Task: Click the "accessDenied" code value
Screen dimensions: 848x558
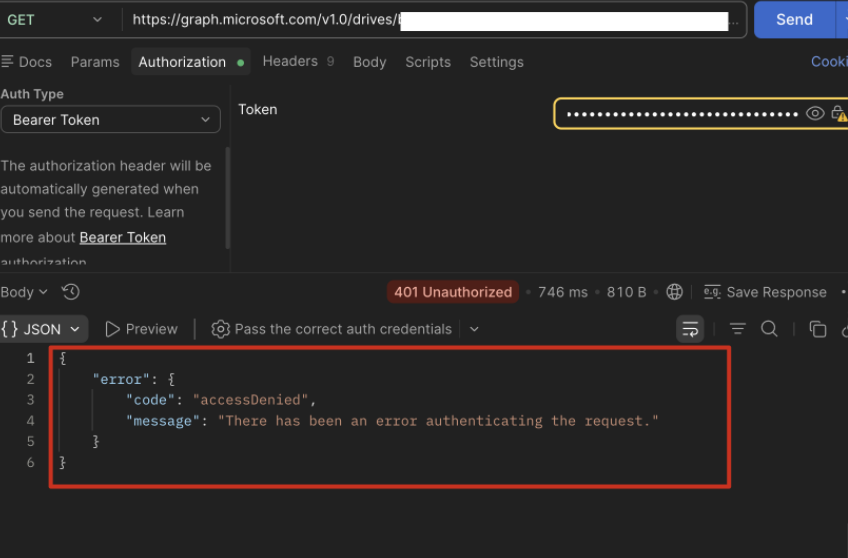Action: 250,400
